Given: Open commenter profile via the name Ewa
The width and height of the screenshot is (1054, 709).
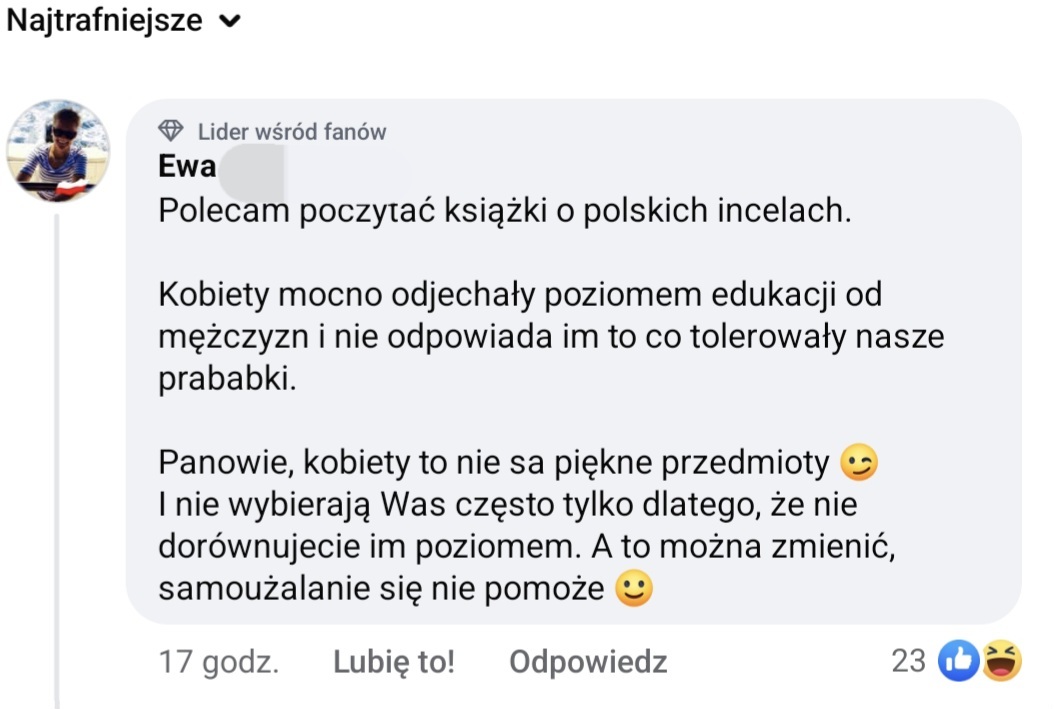Looking at the screenshot, I should (187, 166).
